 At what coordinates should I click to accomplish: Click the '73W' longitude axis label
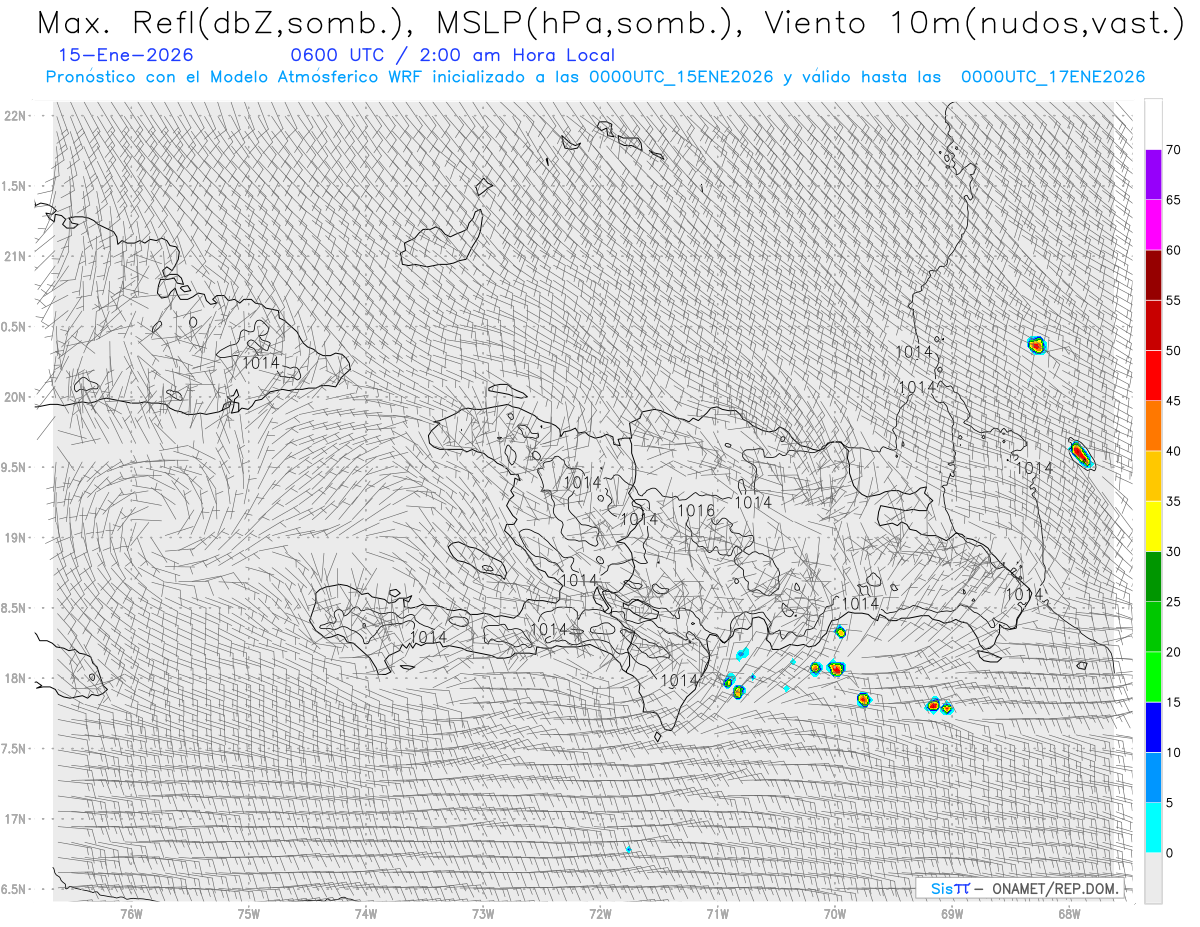tap(483, 913)
